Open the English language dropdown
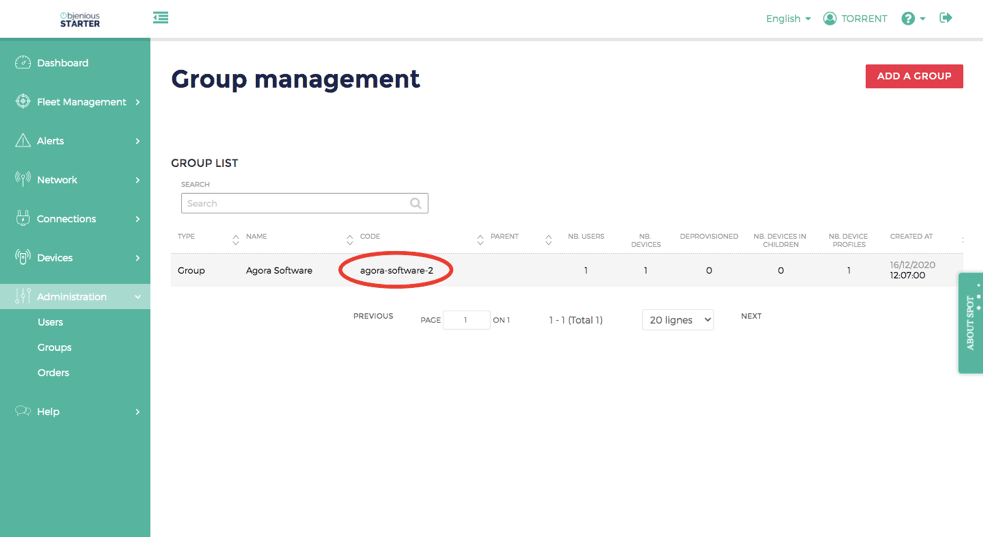Image resolution: width=983 pixels, height=537 pixels. click(x=788, y=19)
